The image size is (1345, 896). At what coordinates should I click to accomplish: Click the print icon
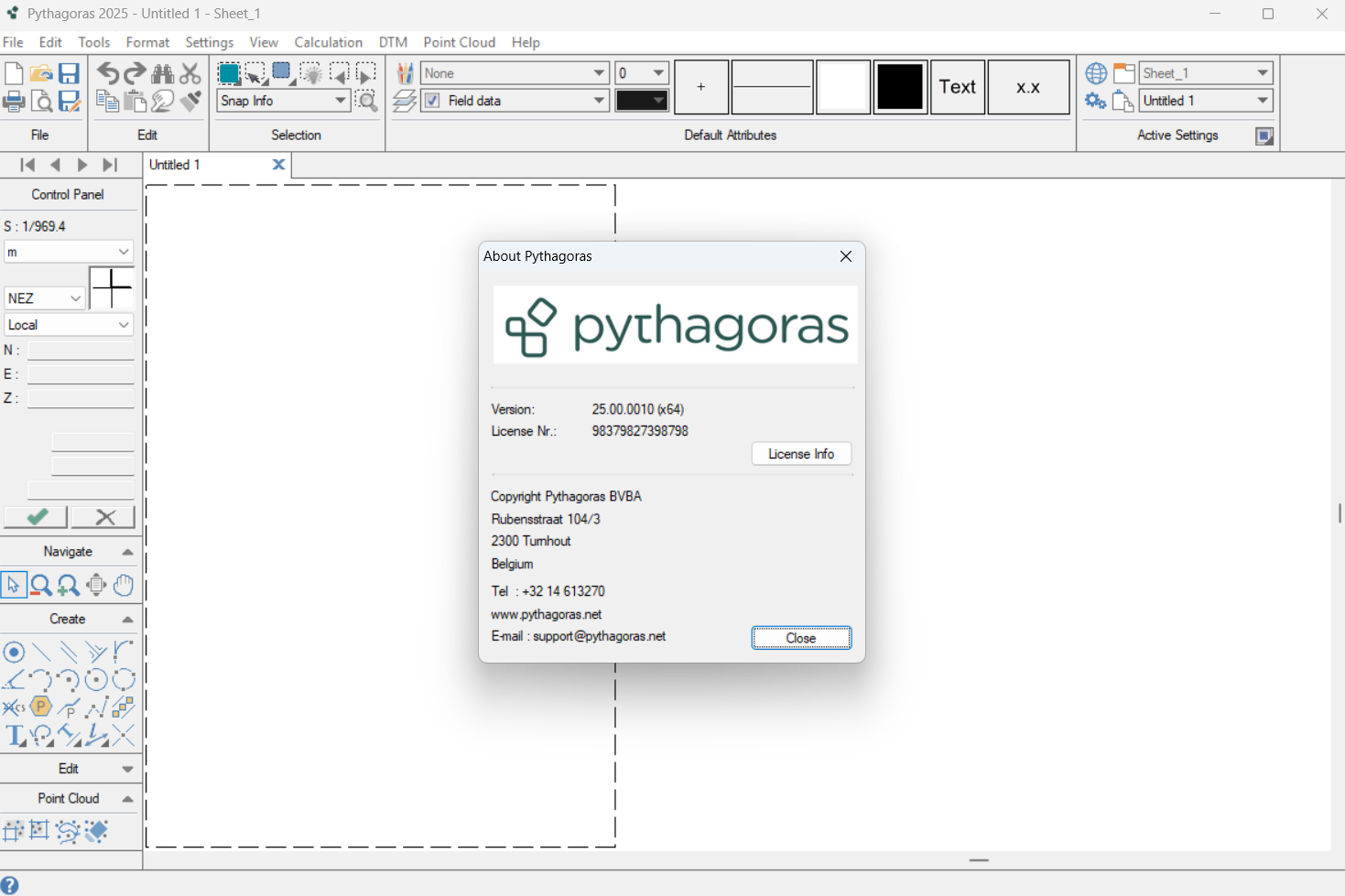click(x=14, y=101)
